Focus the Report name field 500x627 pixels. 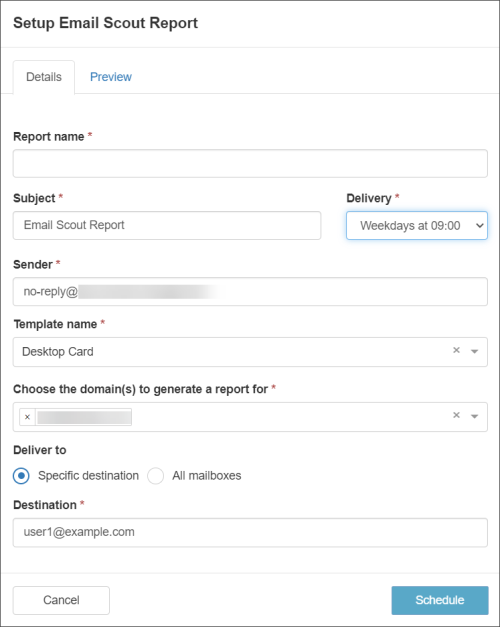pyautogui.click(x=250, y=164)
